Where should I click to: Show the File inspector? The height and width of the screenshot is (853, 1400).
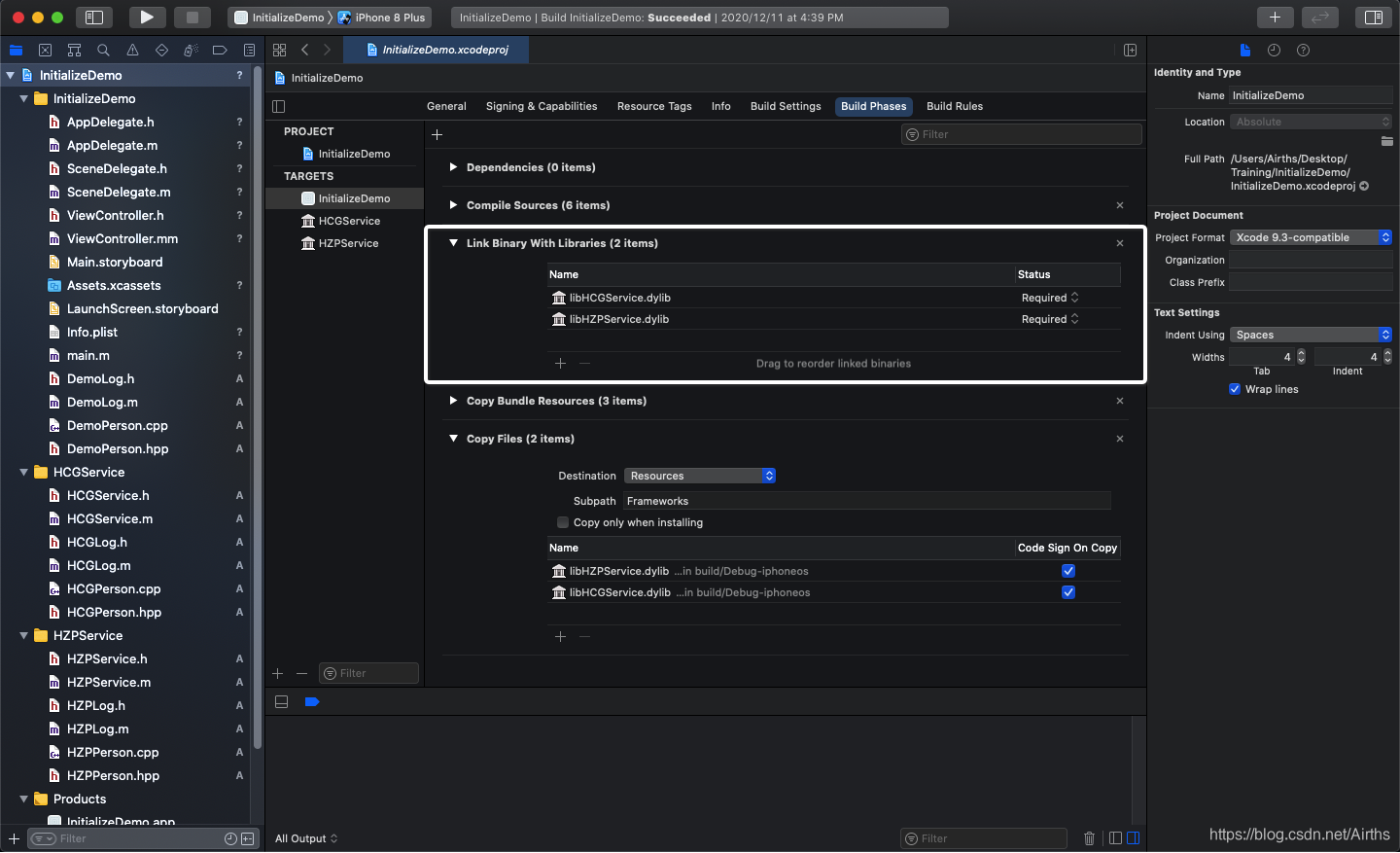[1244, 50]
